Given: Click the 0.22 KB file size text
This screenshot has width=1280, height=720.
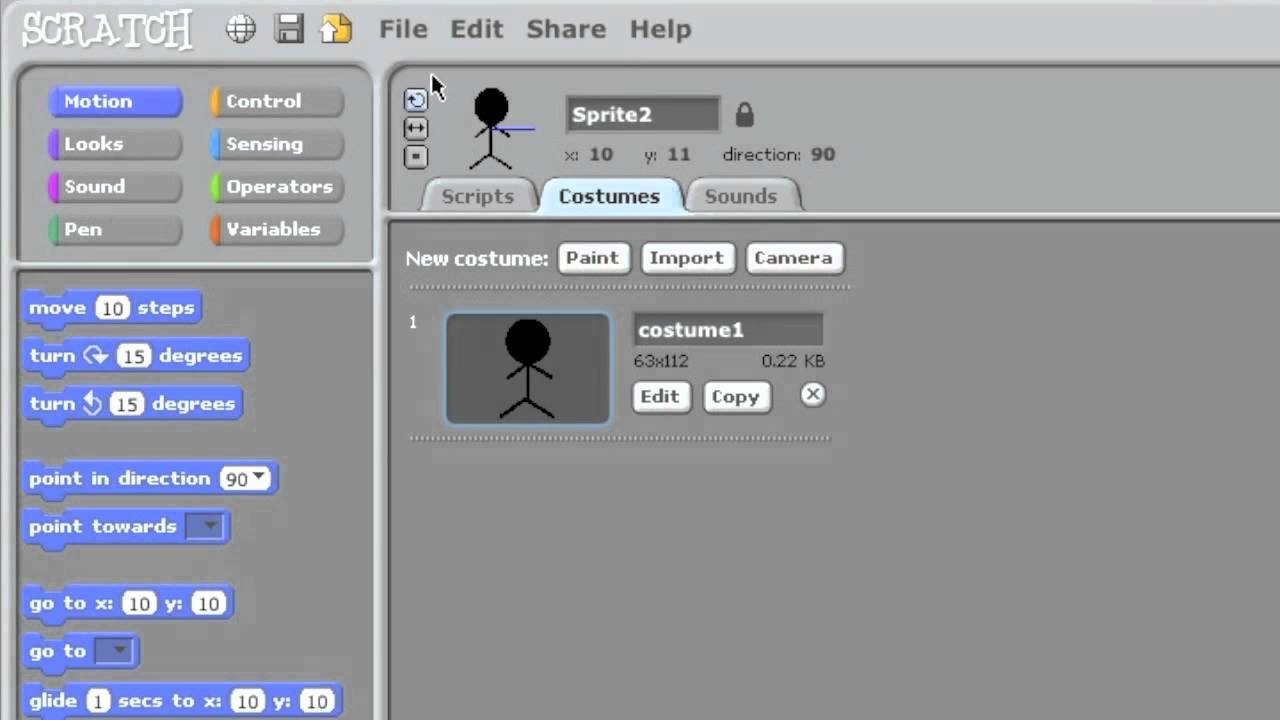Looking at the screenshot, I should coord(793,361).
